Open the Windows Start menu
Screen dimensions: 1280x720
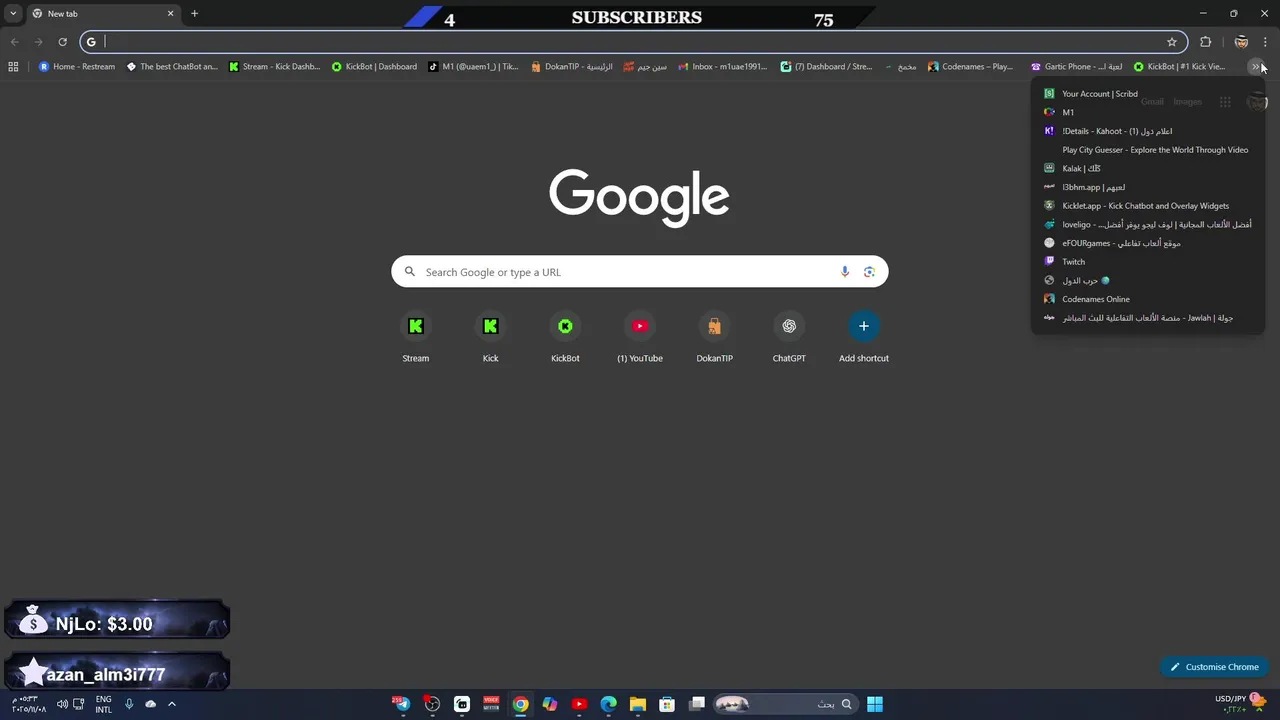point(875,704)
